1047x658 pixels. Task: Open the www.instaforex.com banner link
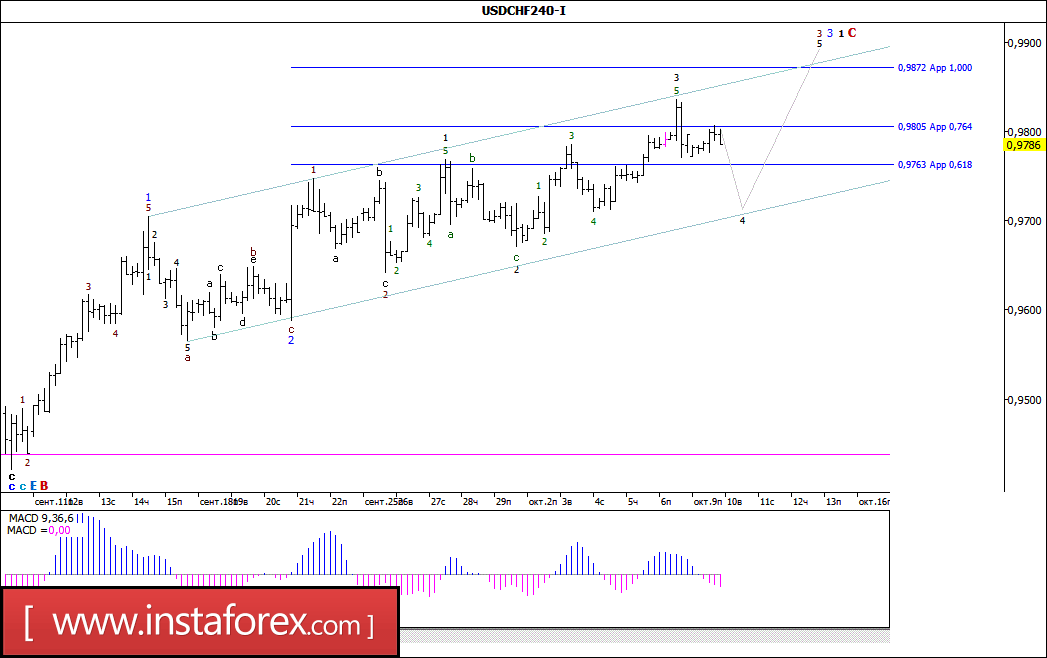point(200,623)
